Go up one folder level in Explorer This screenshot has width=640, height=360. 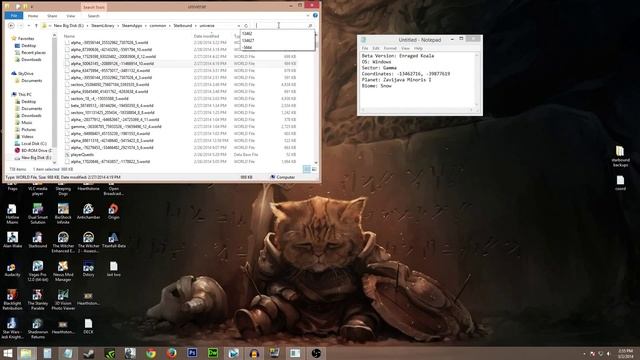pyautogui.click(x=36, y=25)
